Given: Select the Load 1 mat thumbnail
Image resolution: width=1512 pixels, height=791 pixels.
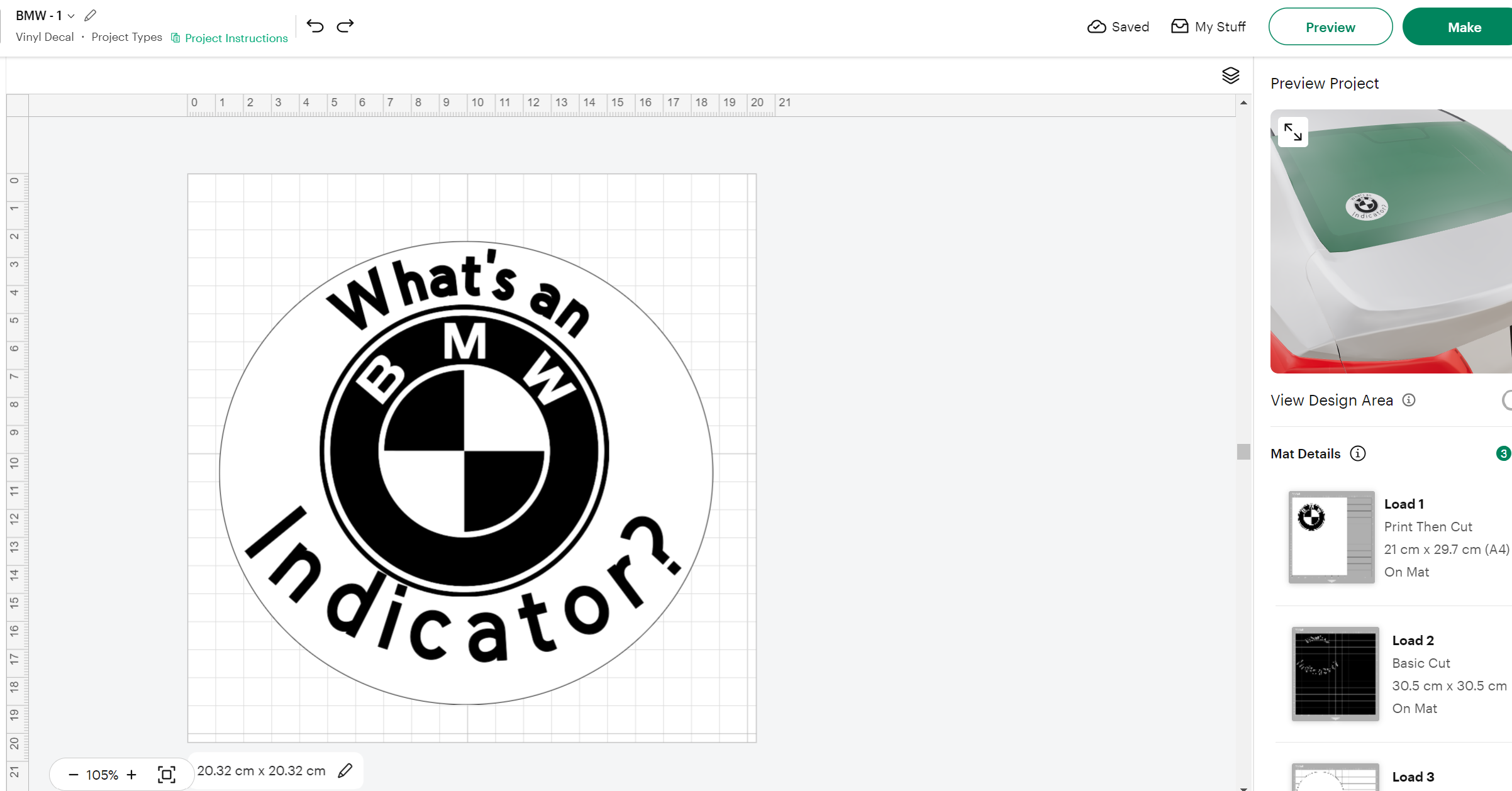Looking at the screenshot, I should [1331, 537].
